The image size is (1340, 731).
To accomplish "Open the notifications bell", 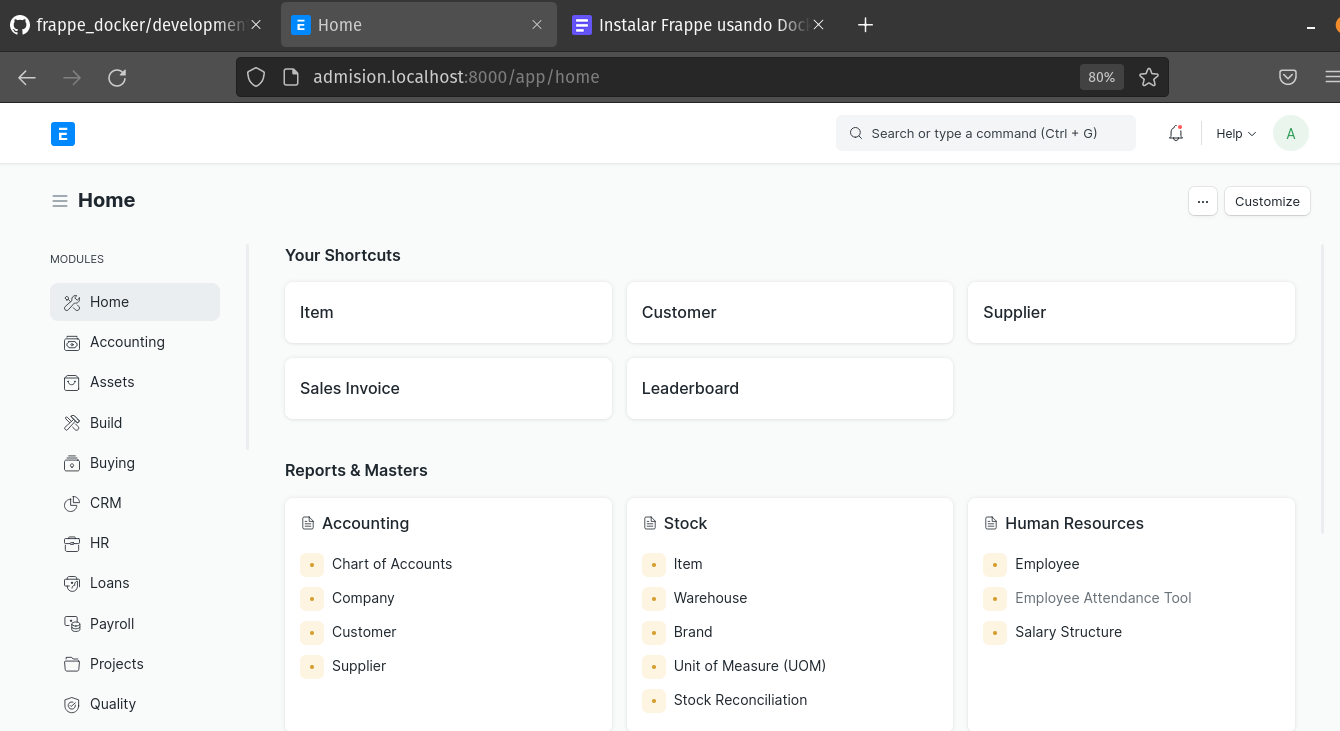I will (1176, 133).
